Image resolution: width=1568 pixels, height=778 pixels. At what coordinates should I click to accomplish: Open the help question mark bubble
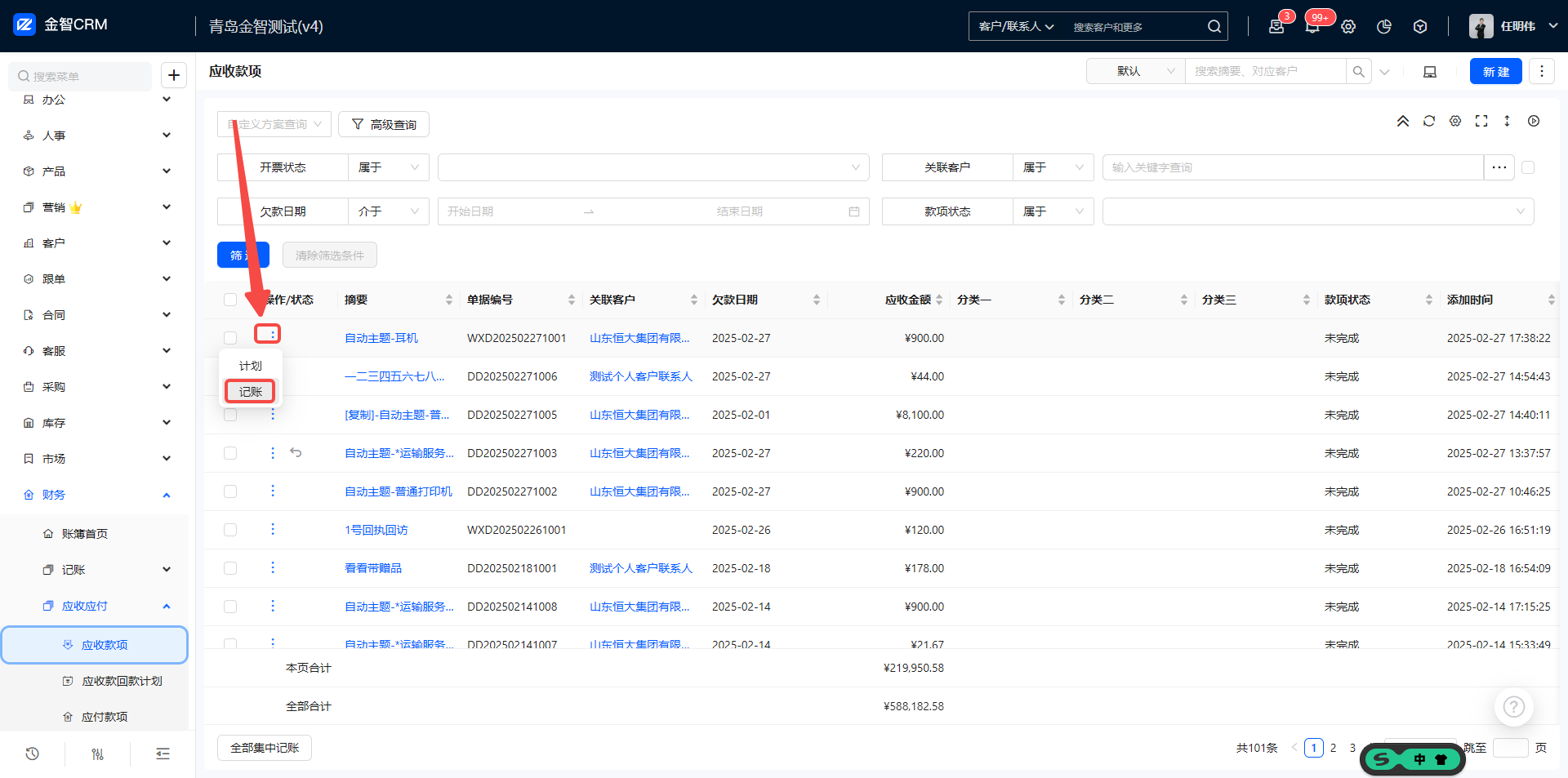1514,707
